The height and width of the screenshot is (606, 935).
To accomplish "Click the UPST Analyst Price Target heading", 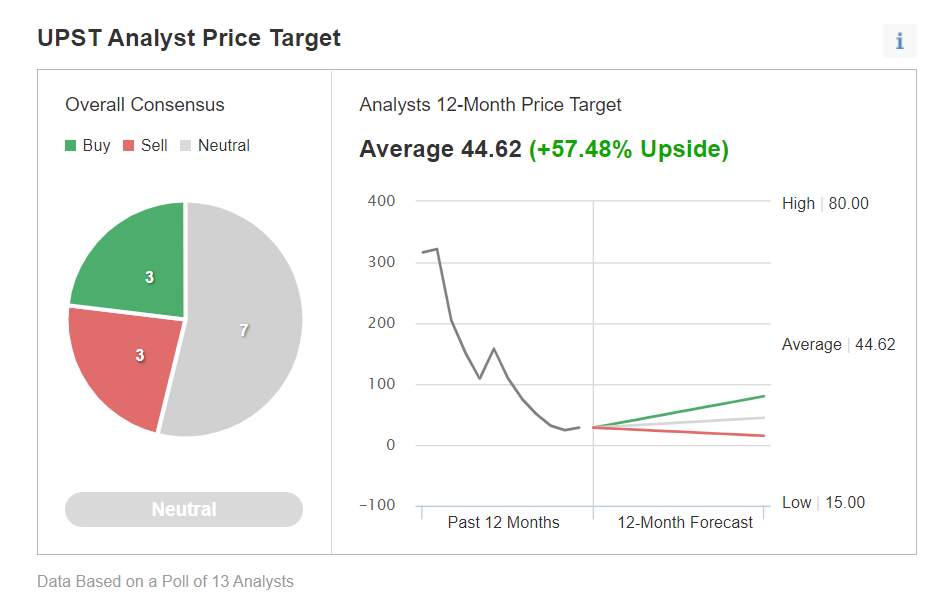I will [189, 38].
